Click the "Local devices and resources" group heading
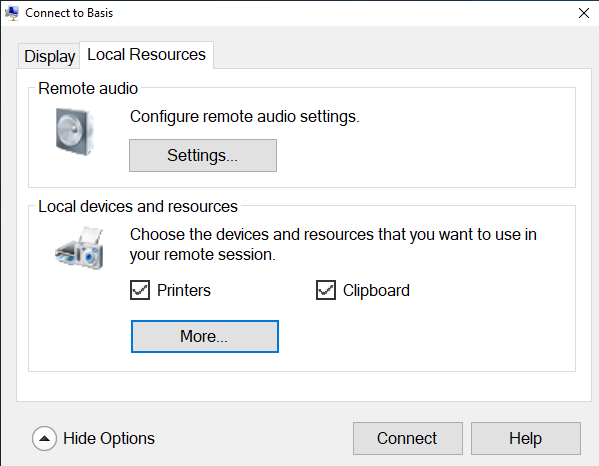This screenshot has width=599, height=466. click(x=138, y=206)
